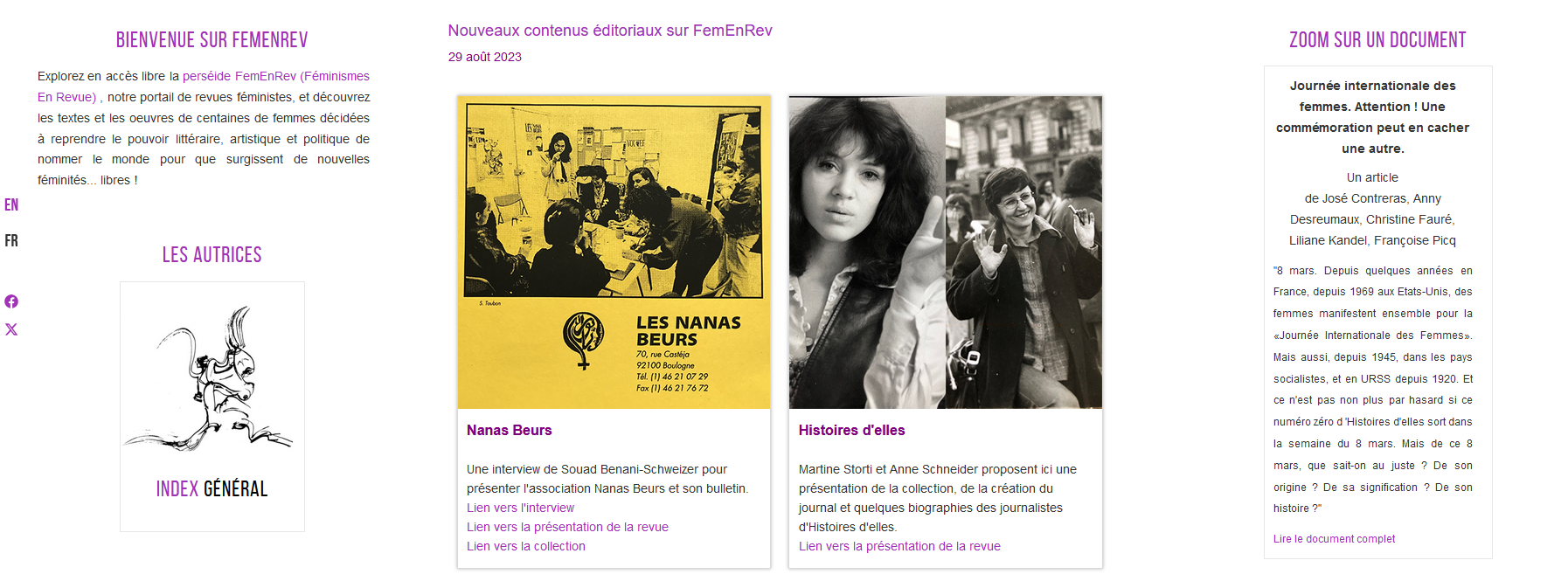Open 'Nouveaux contenus éditoriaux sur FemEnRev' headline
Image resolution: width=1568 pixels, height=588 pixels.
pyautogui.click(x=610, y=31)
